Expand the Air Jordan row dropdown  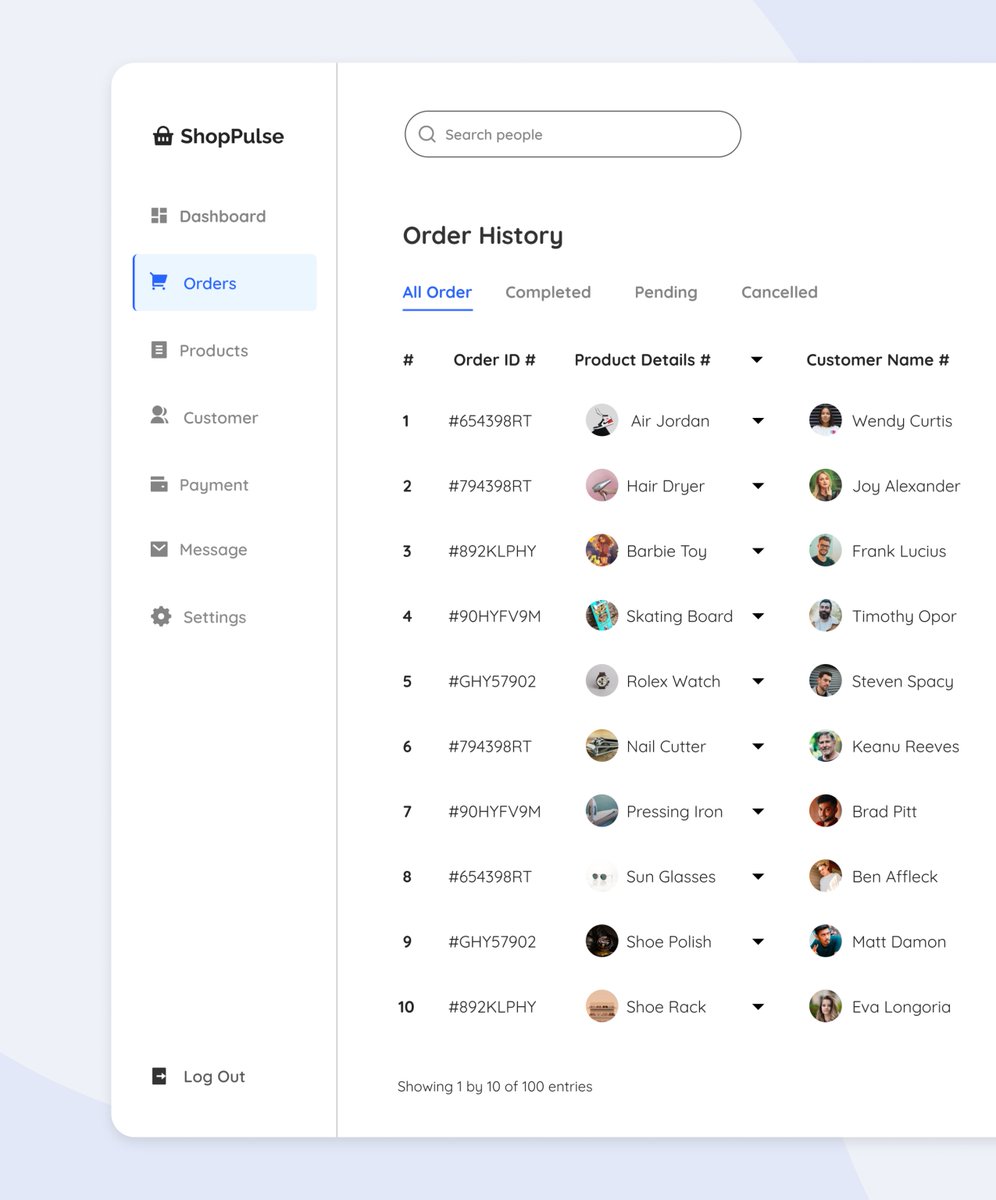758,421
